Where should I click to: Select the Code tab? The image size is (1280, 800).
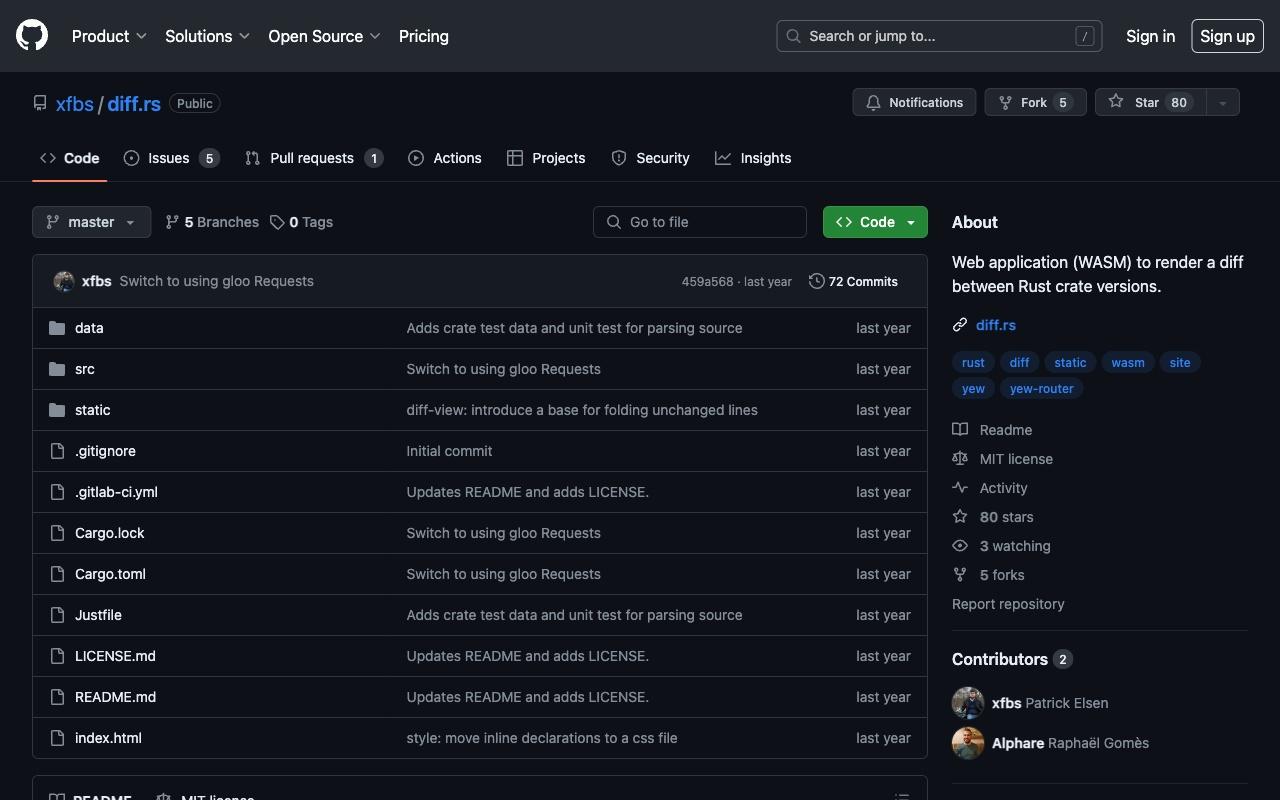(69, 158)
